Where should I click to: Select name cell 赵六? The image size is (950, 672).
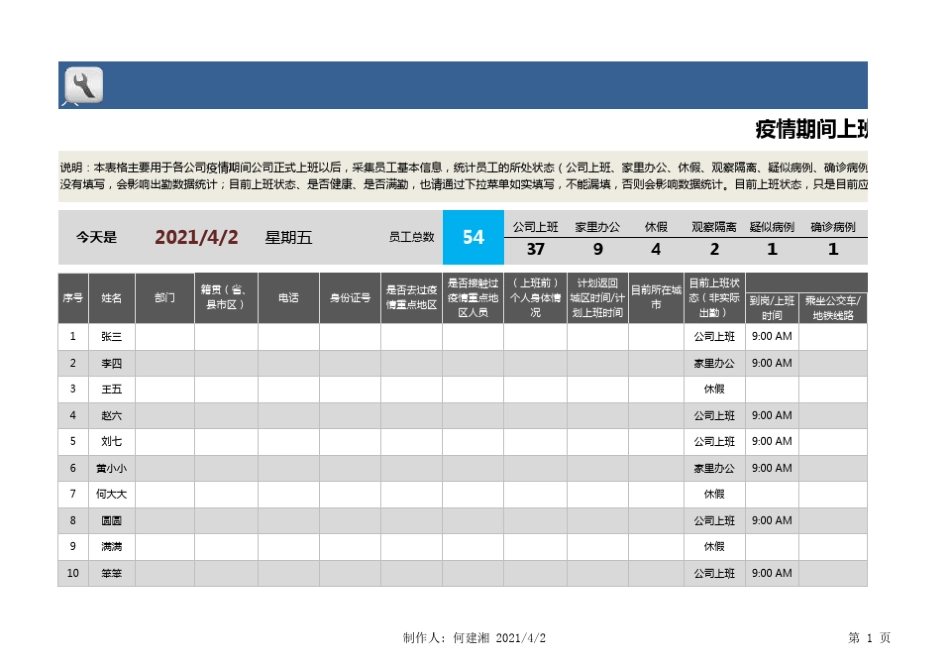111,416
